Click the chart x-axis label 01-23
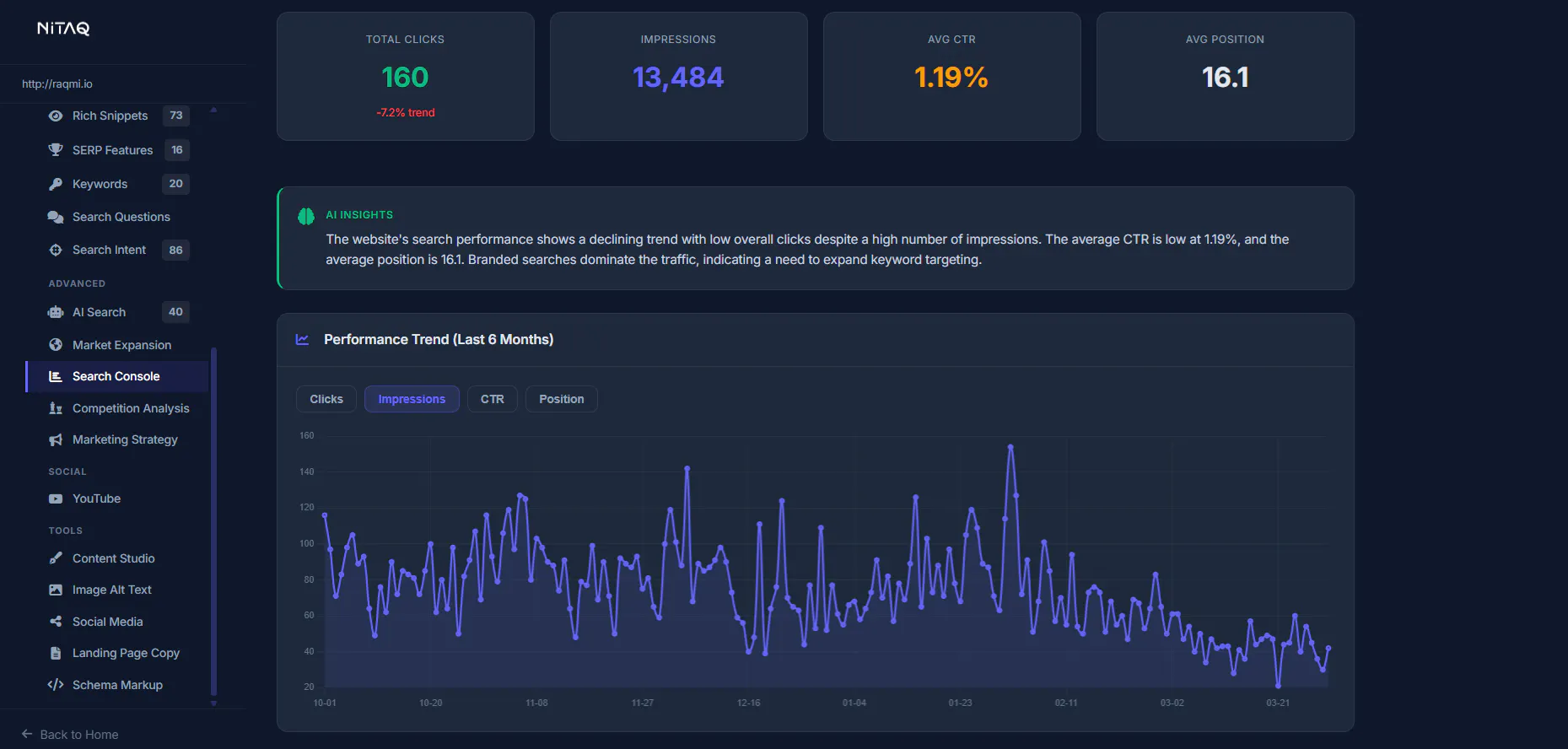Image resolution: width=1568 pixels, height=749 pixels. tap(960, 703)
